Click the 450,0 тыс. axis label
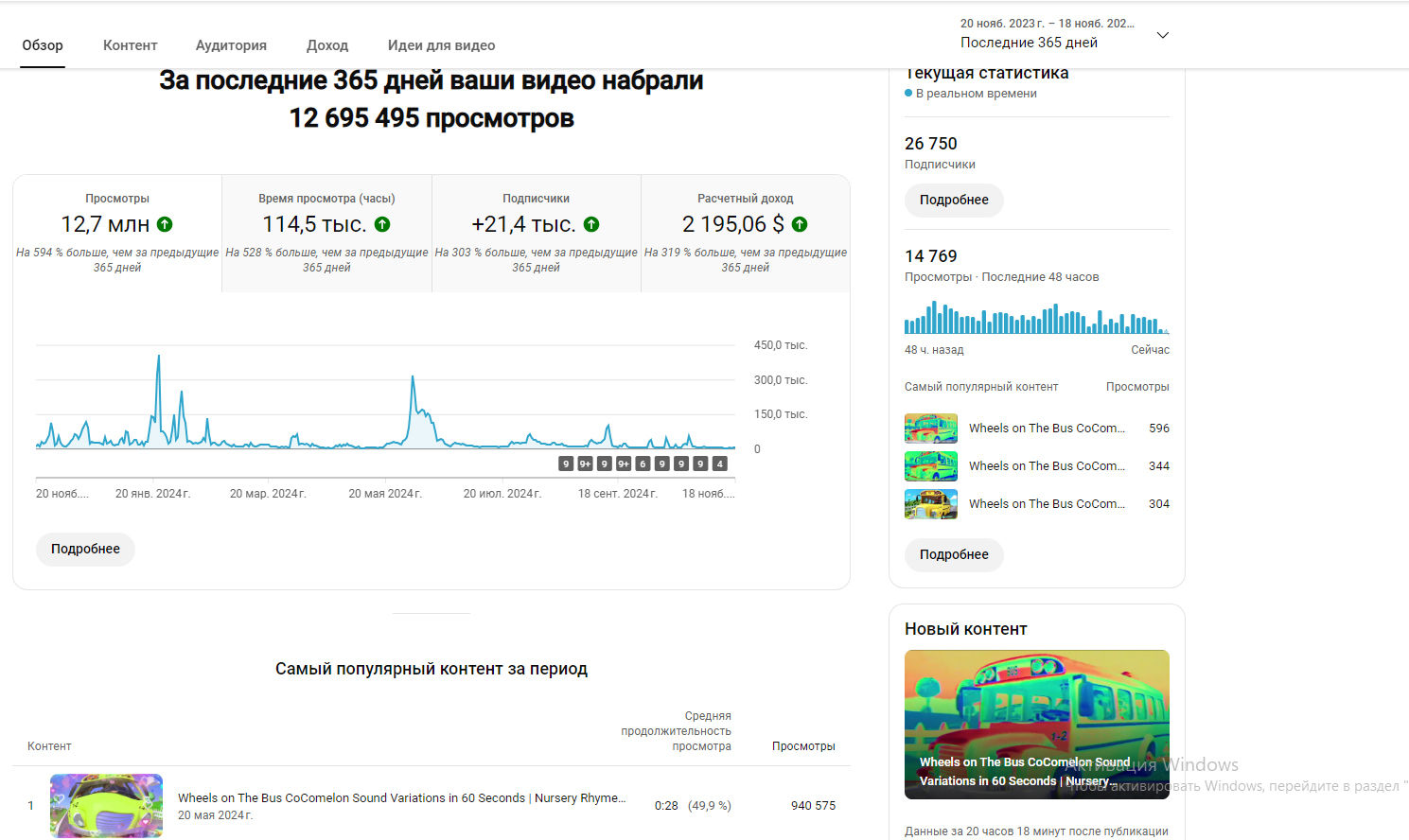This screenshot has height=840, width=1409. (781, 345)
